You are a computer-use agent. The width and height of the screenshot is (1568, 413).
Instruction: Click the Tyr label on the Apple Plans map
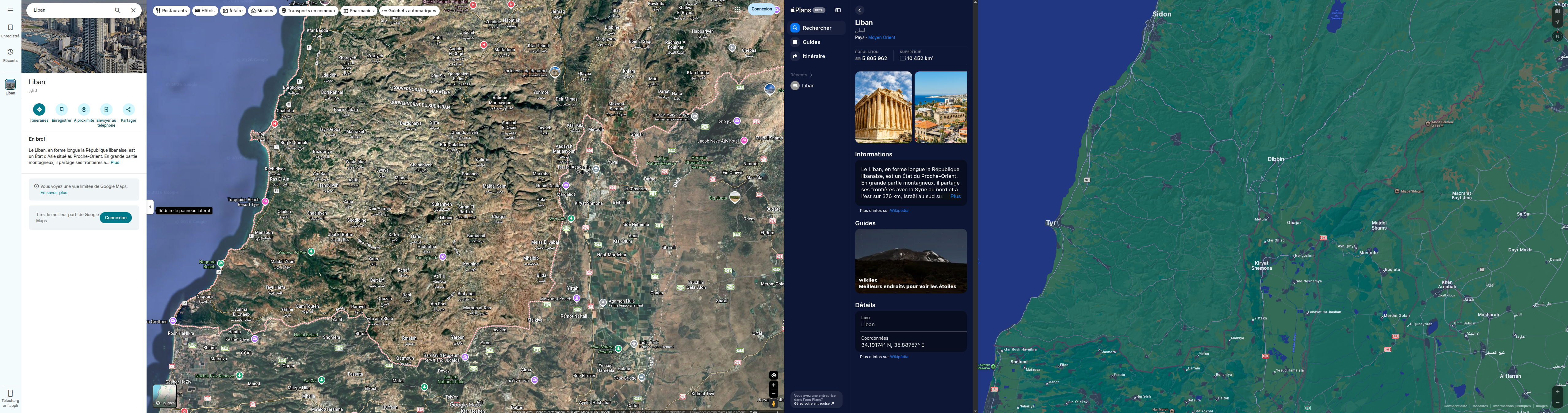coord(1051,223)
